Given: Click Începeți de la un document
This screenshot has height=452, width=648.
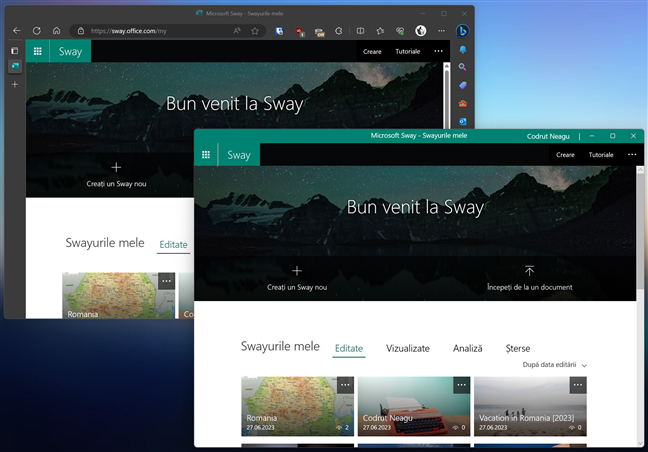Looking at the screenshot, I should tap(529, 278).
